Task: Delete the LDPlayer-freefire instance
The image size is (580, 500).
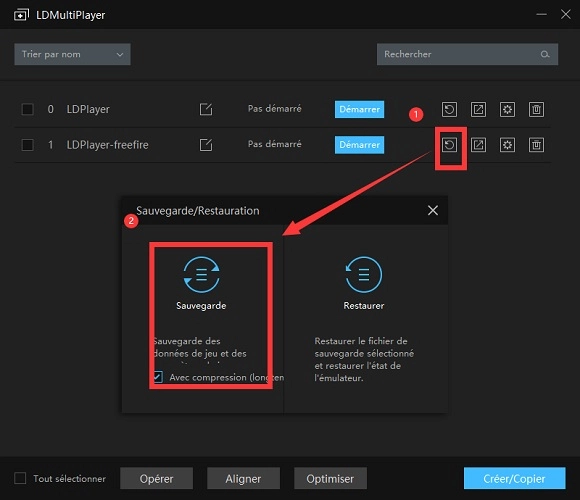Action: click(536, 145)
